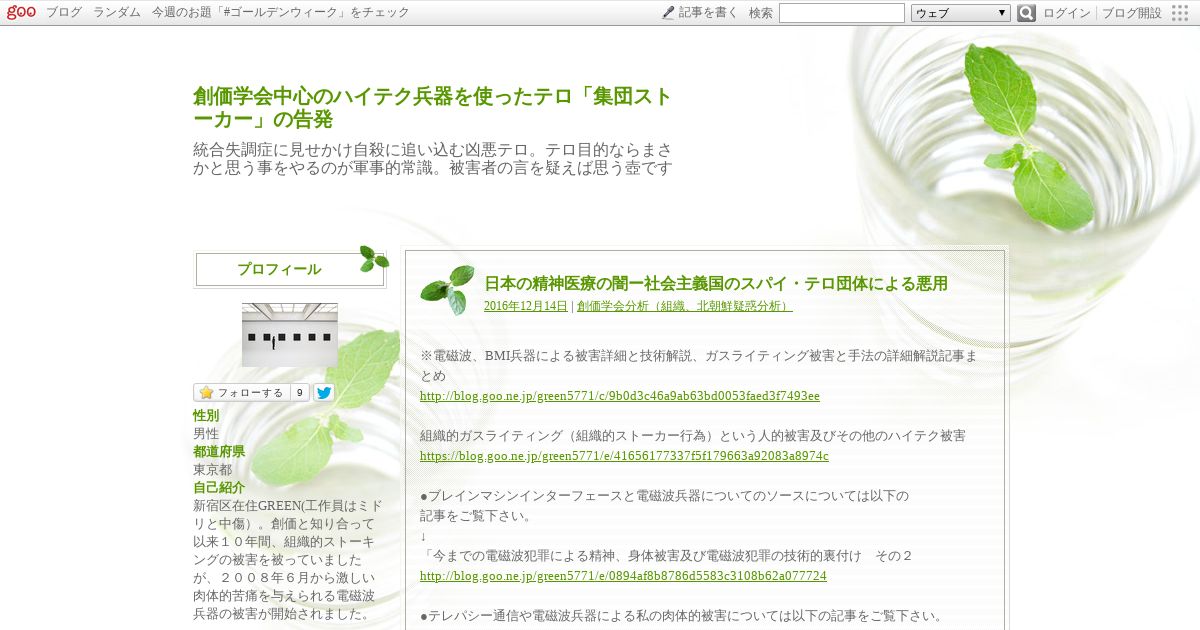Open URL link ending 0894af8b8786d5583c3108b62a077724
The image size is (1200, 630).
point(623,576)
